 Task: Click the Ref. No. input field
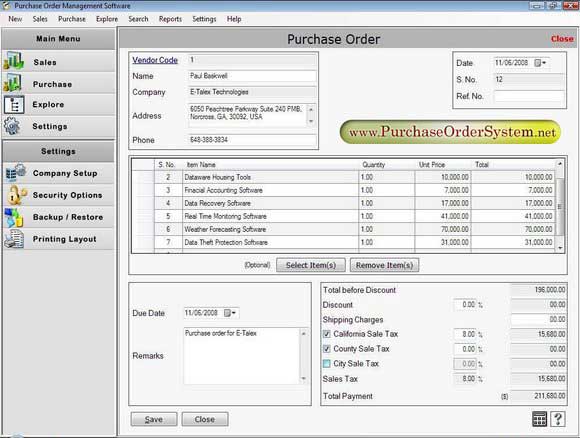coord(529,96)
